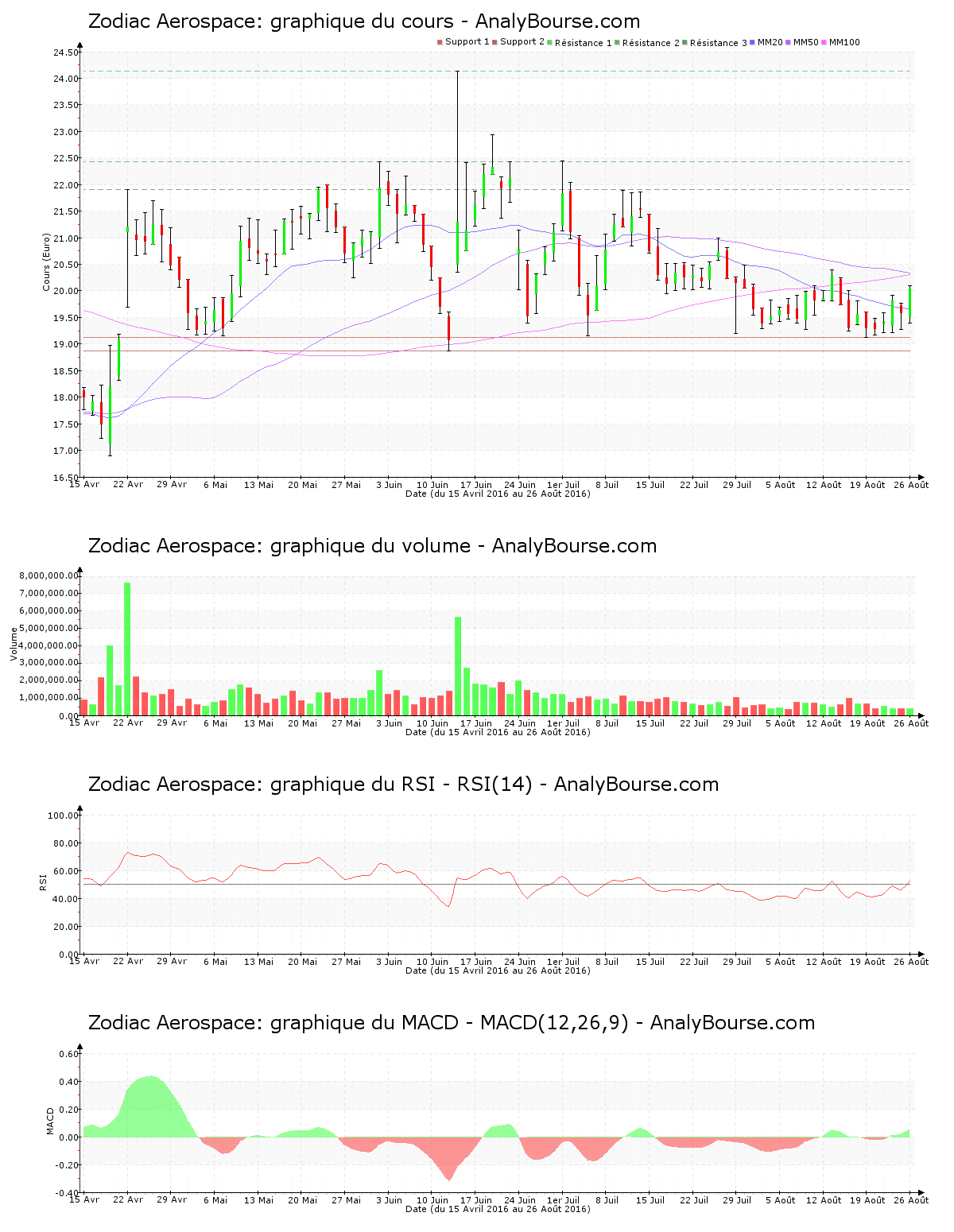Click the '19.00' value on the price axis

click(x=66, y=344)
